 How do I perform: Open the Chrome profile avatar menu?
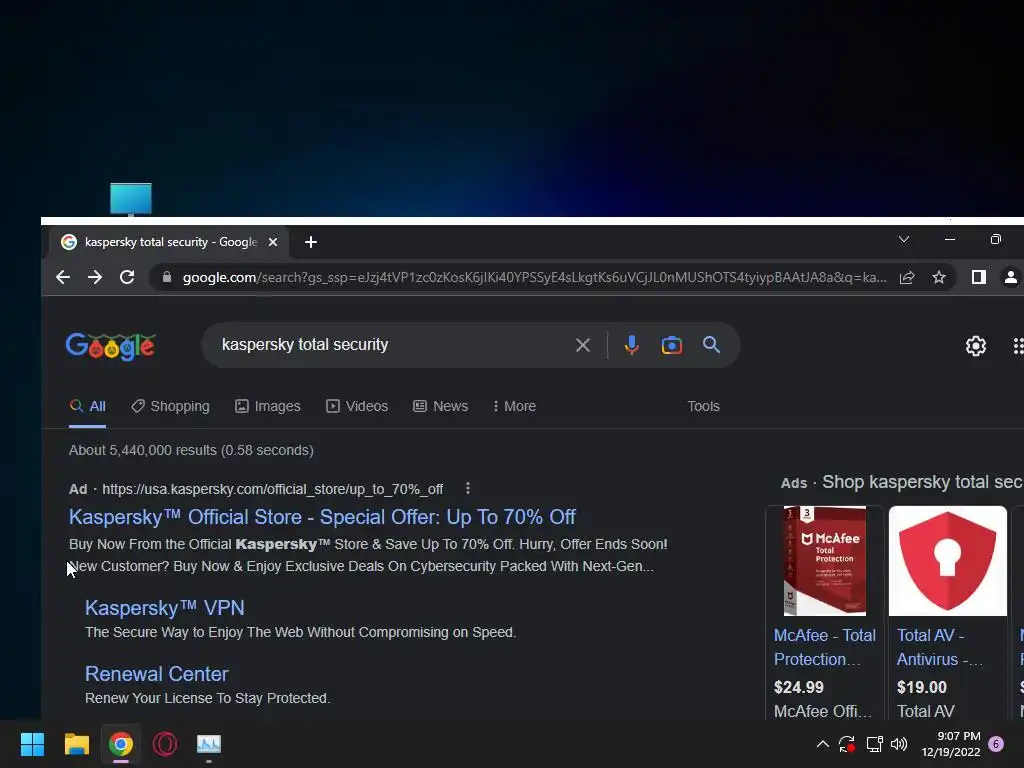click(1010, 278)
